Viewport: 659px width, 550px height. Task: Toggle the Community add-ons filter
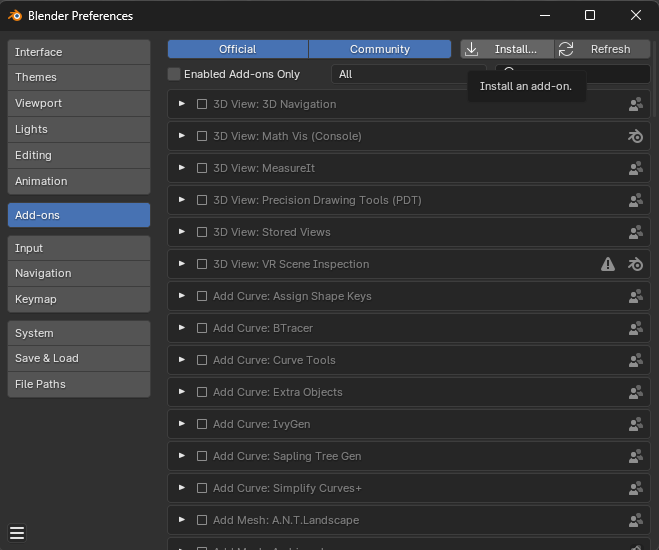point(380,49)
